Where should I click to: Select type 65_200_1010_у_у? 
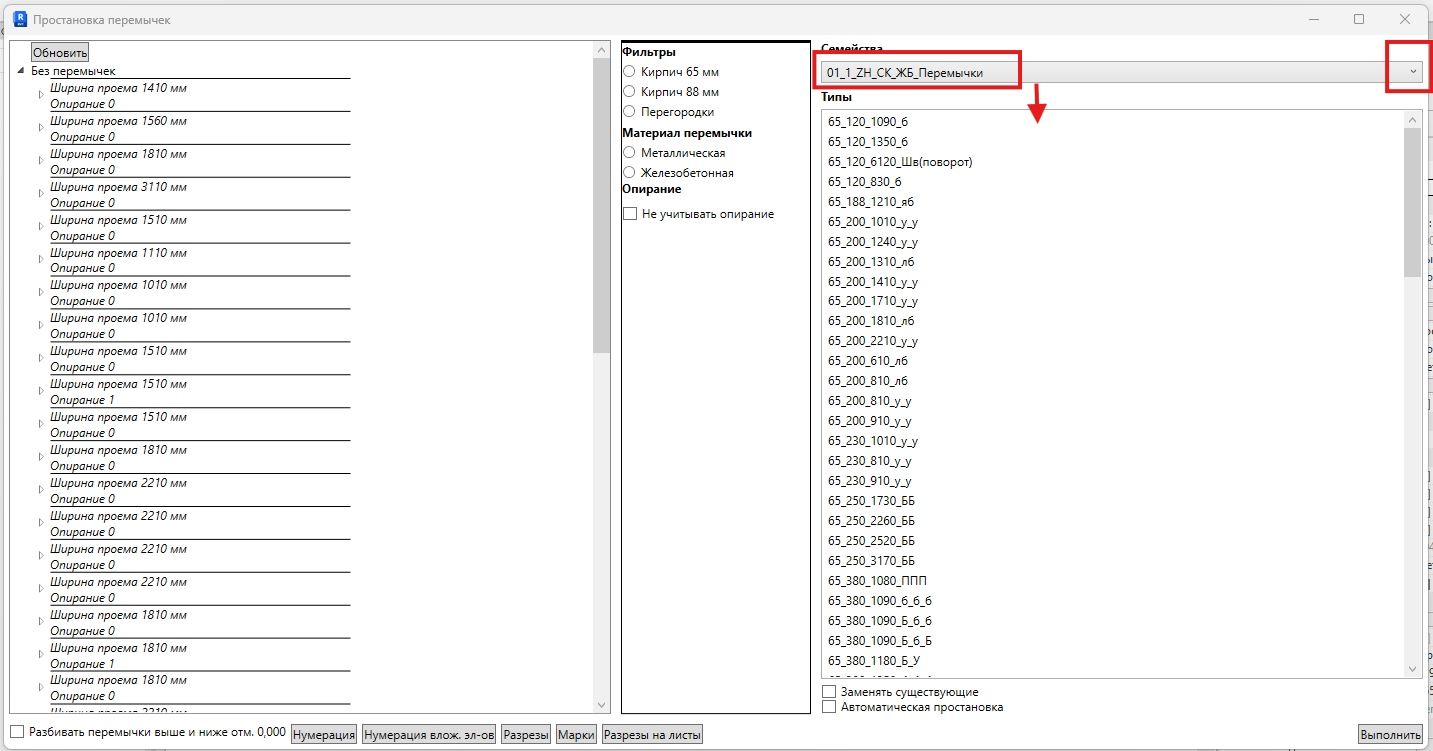click(873, 222)
